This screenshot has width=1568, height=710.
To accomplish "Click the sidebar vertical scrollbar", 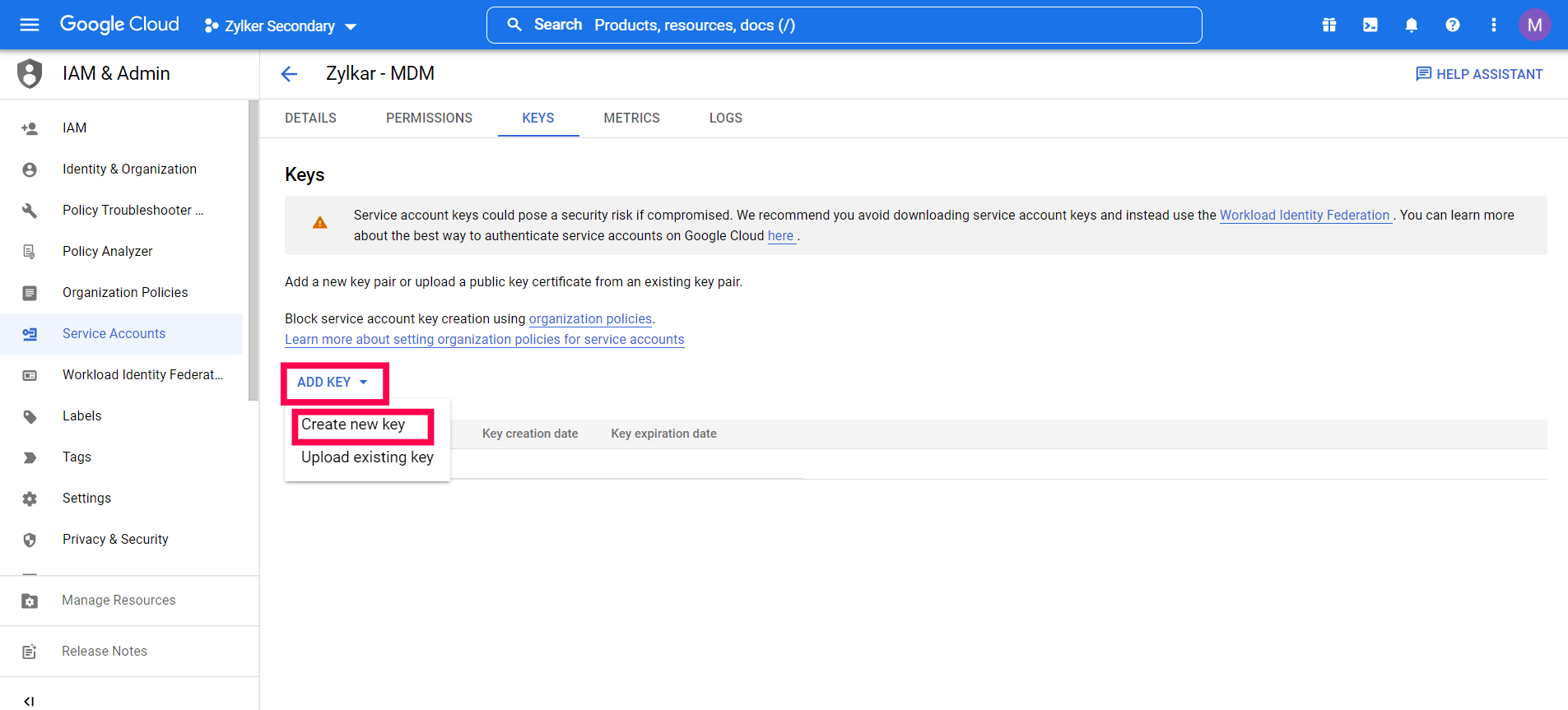I will click(x=253, y=250).
